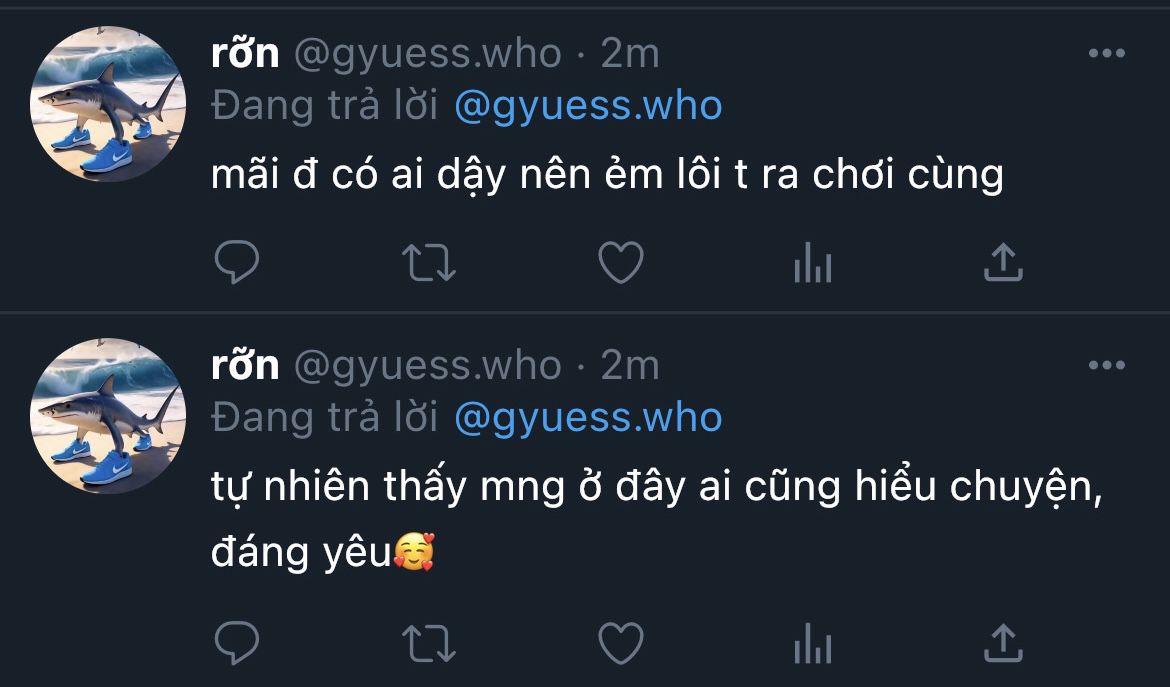This screenshot has height=687, width=1170.
Task: Click the display name "rỡn" on first tweet
Action: tap(245, 54)
